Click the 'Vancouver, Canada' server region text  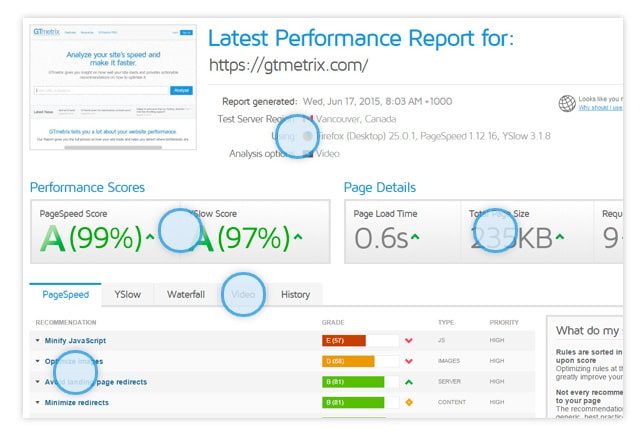356,119
